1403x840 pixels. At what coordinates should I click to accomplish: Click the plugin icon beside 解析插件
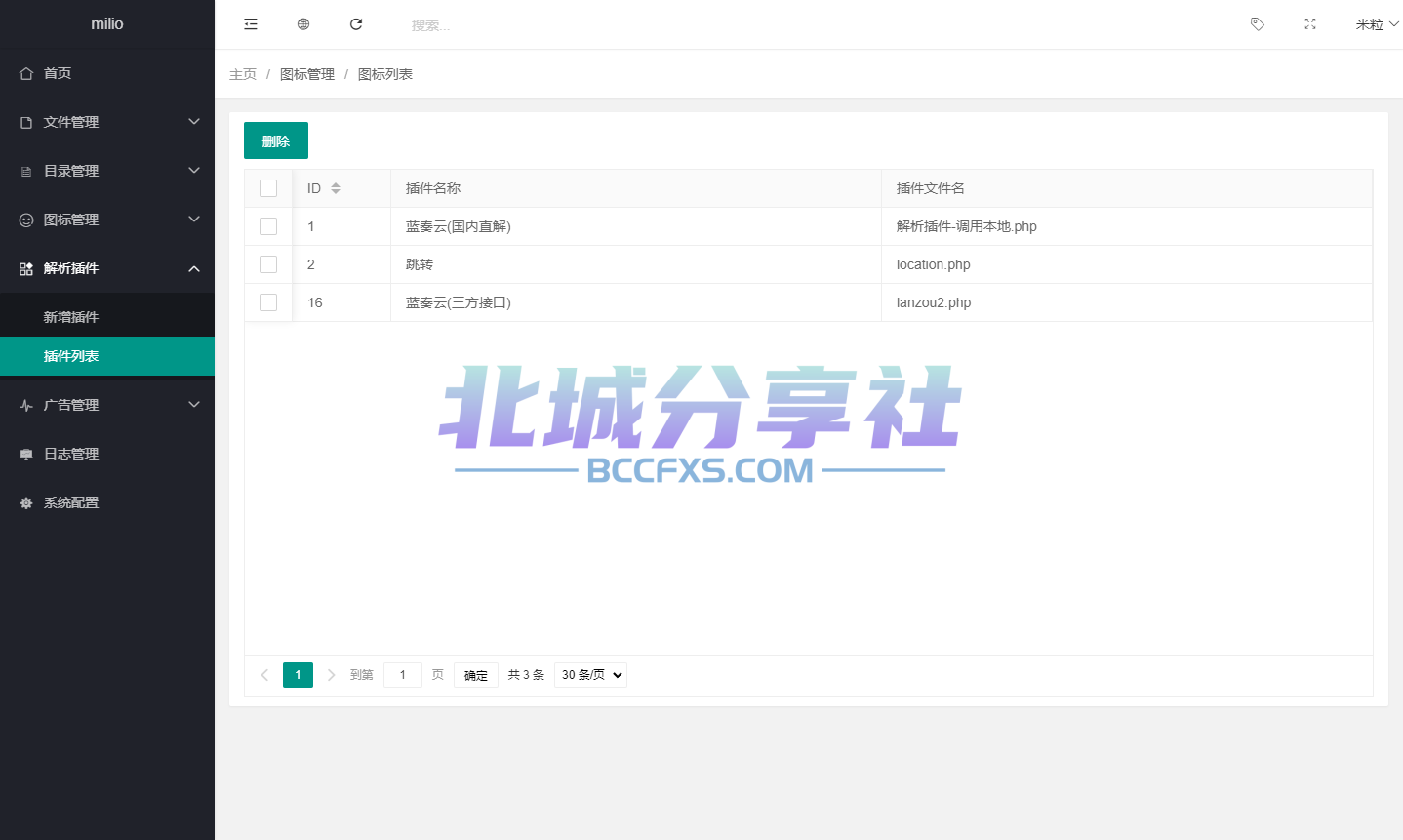[26, 268]
